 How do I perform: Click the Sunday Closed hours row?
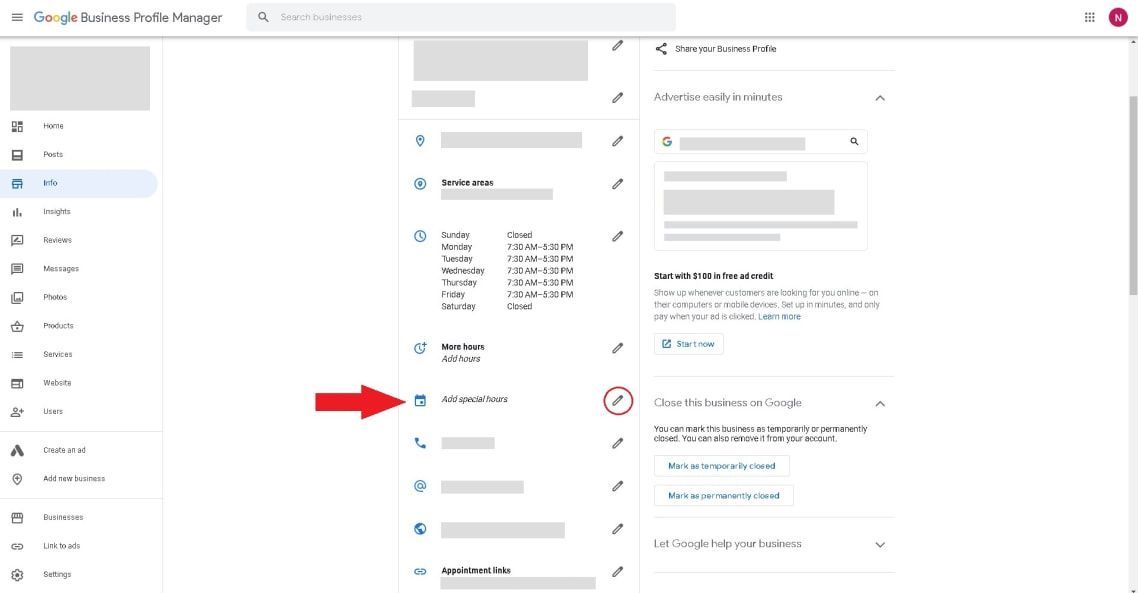(486, 235)
